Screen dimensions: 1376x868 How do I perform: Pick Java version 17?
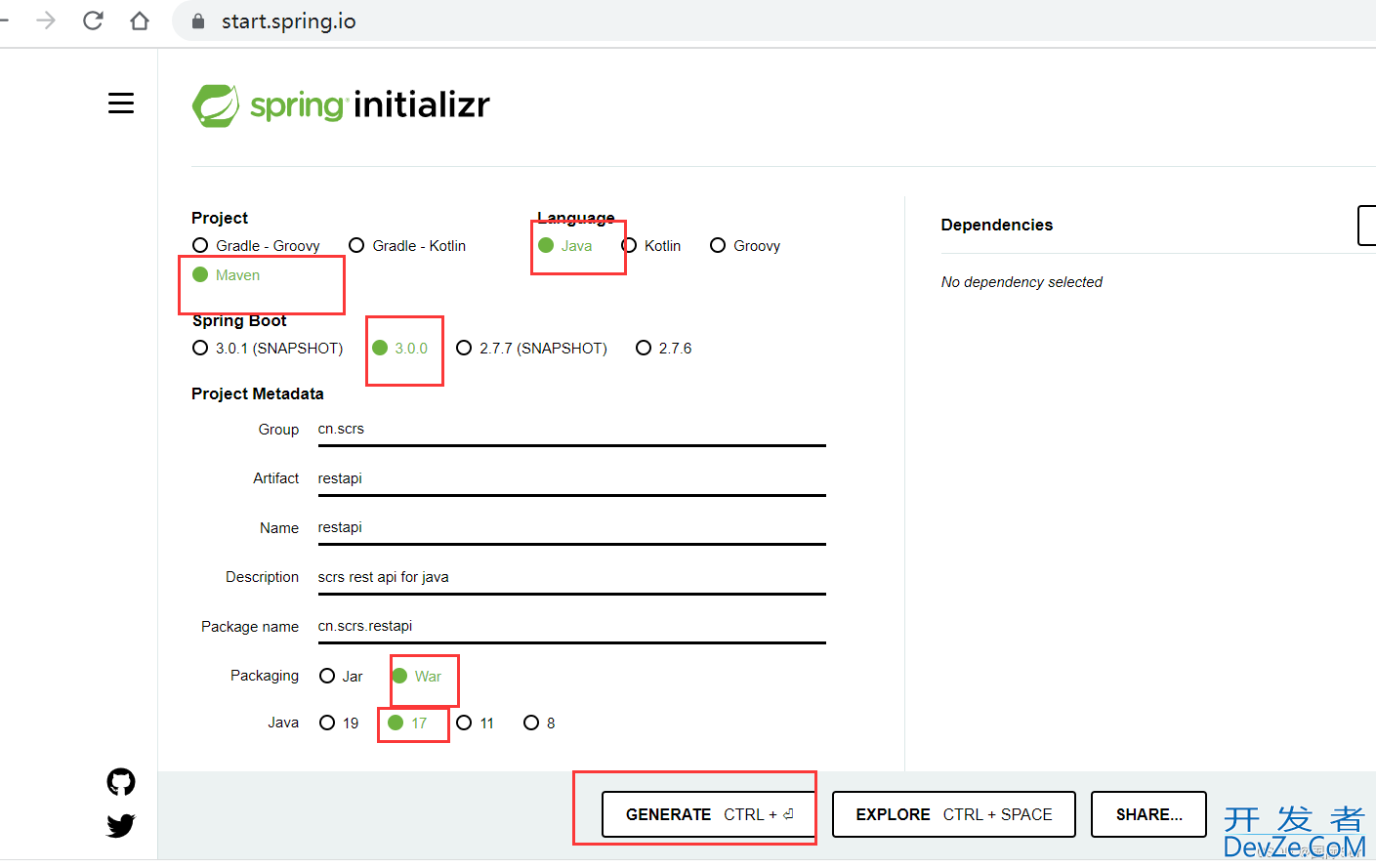tap(408, 723)
